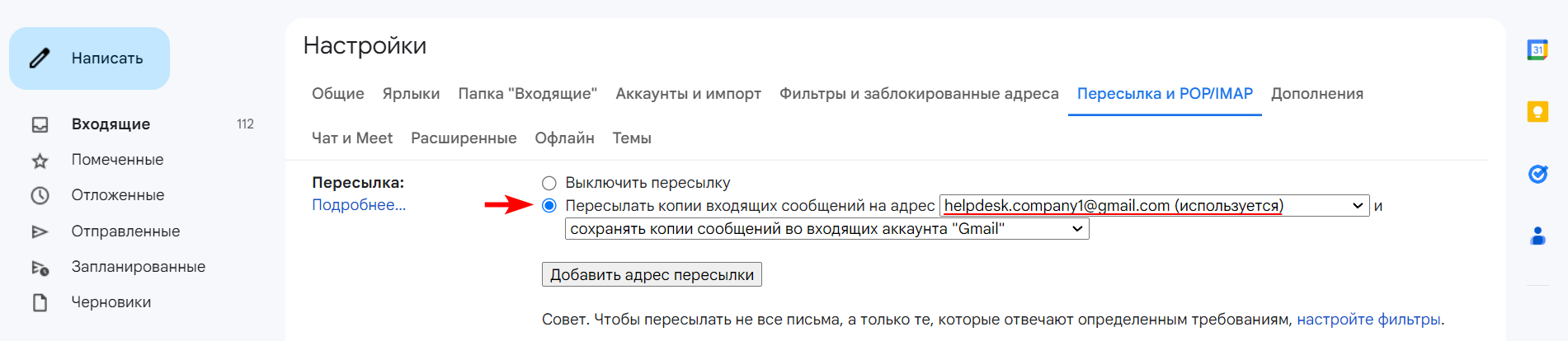1568x341 pixels.
Task: Select Выключить пересылку radio button
Action: tap(549, 183)
